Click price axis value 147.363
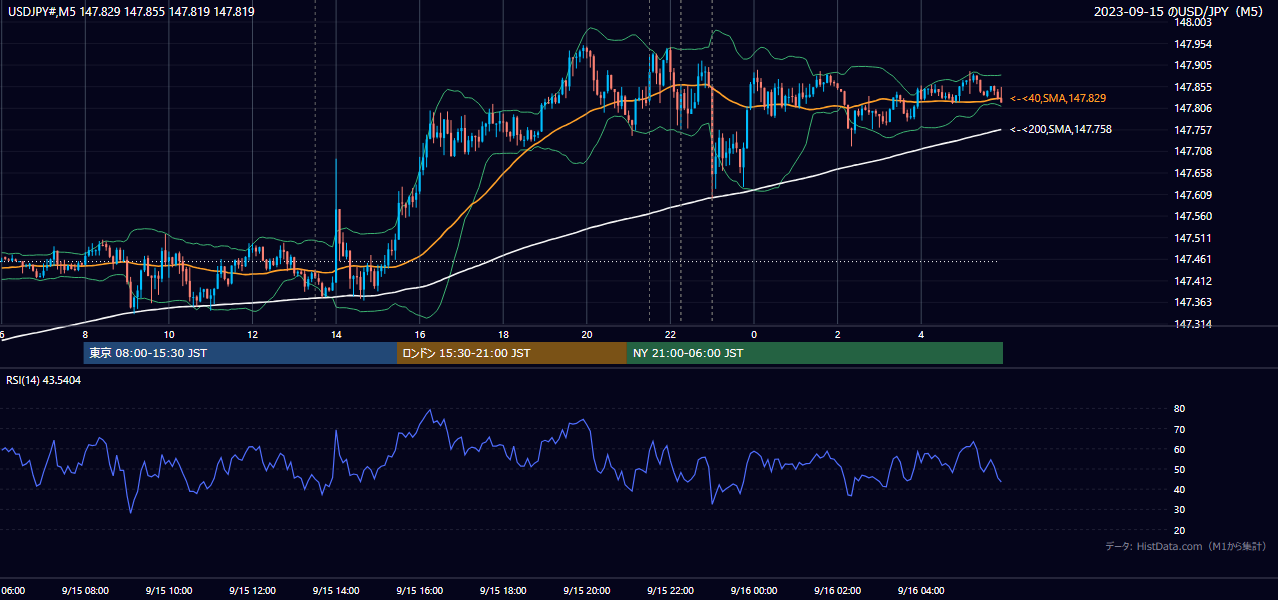 pyautogui.click(x=1192, y=302)
